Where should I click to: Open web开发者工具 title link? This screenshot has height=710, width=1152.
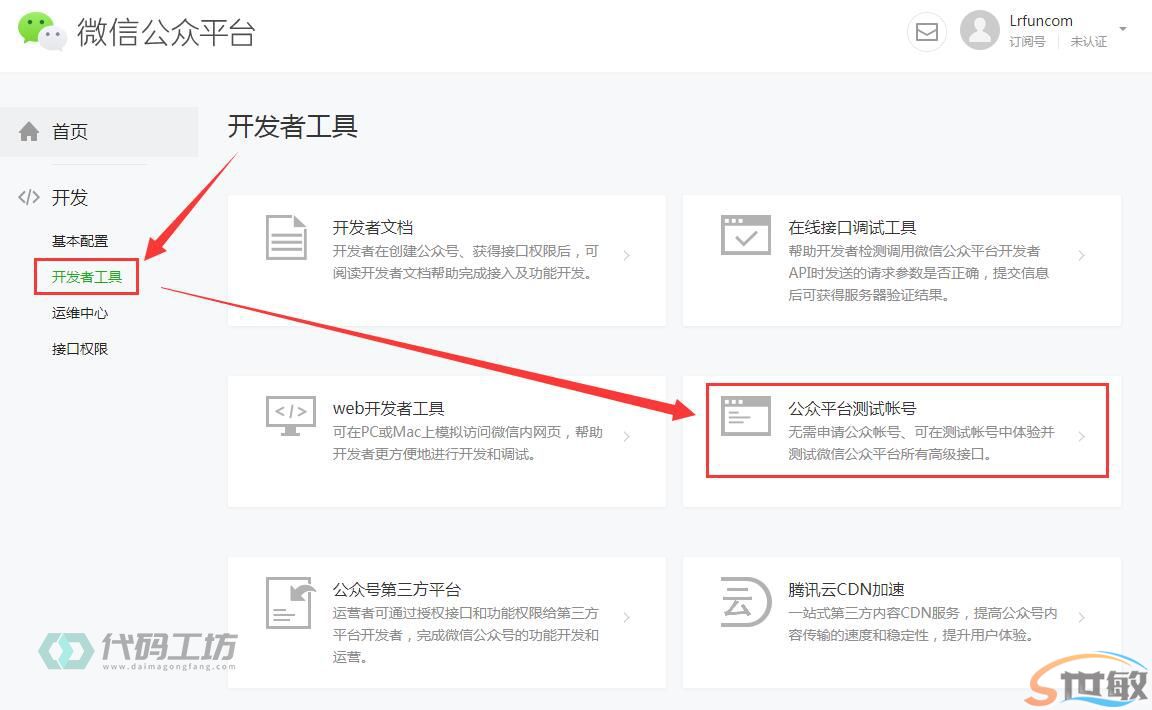389,409
